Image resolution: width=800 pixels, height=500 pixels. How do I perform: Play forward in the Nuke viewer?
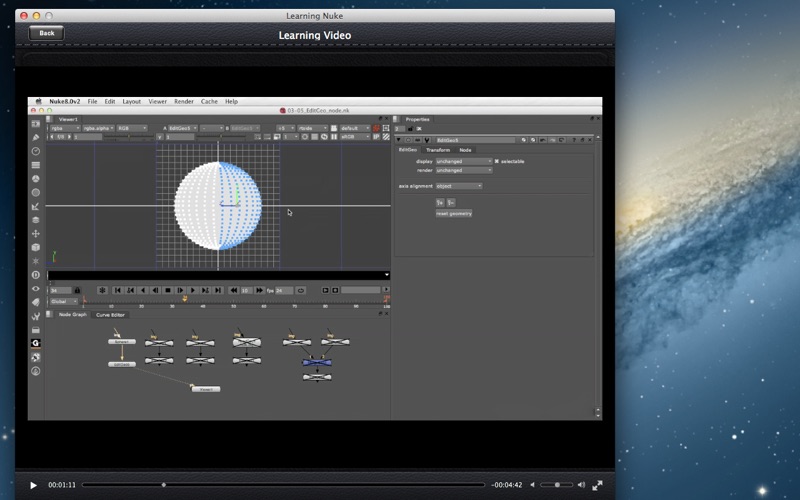193,290
